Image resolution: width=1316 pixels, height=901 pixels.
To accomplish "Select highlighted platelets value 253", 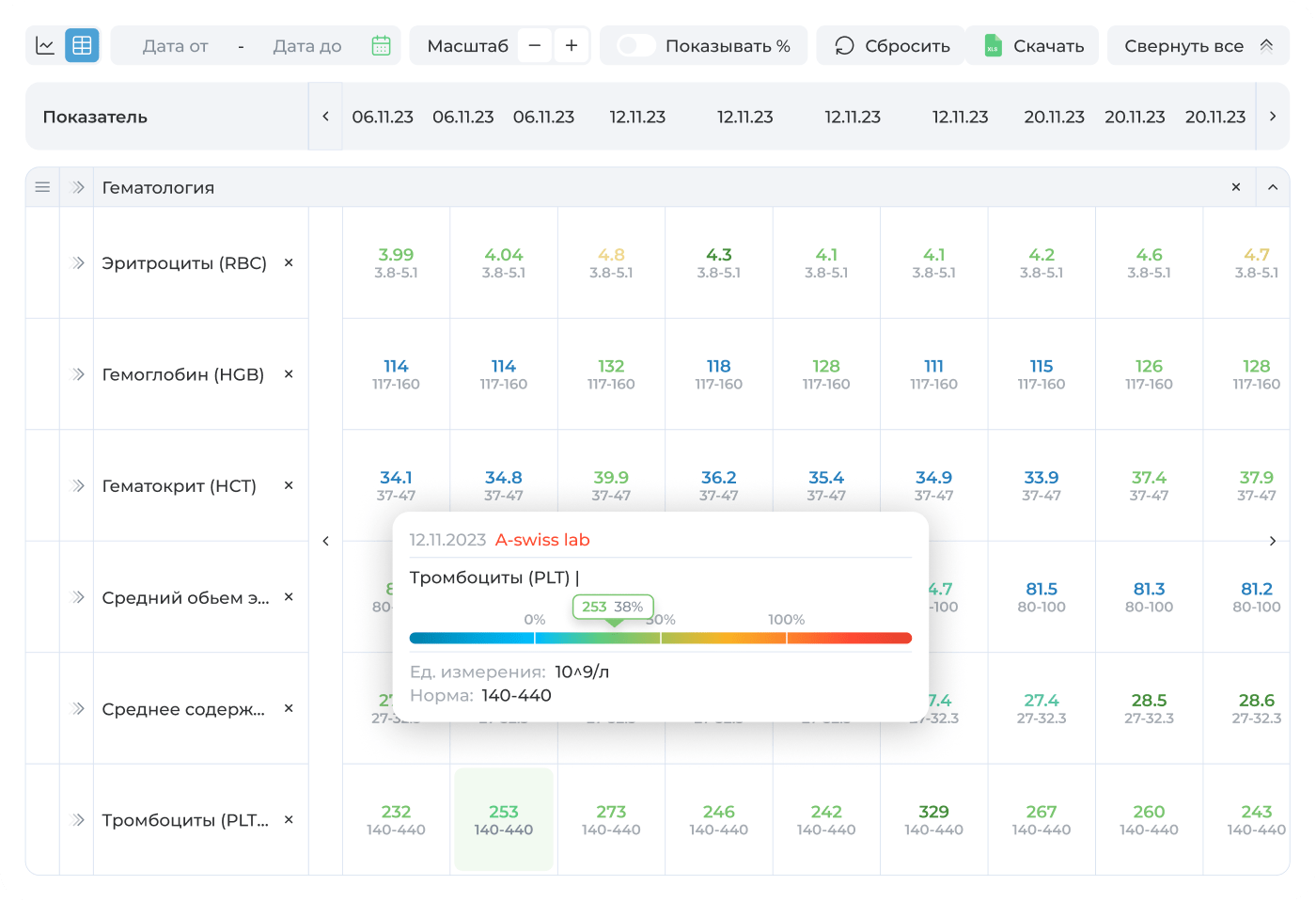I will pyautogui.click(x=504, y=820).
